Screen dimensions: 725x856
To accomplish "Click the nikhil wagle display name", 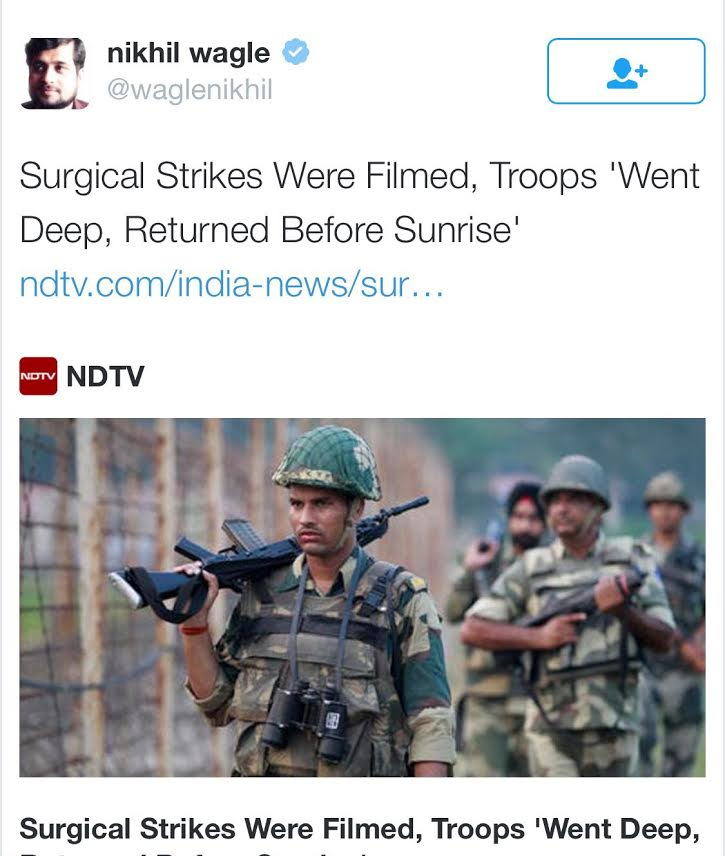I will coord(188,54).
